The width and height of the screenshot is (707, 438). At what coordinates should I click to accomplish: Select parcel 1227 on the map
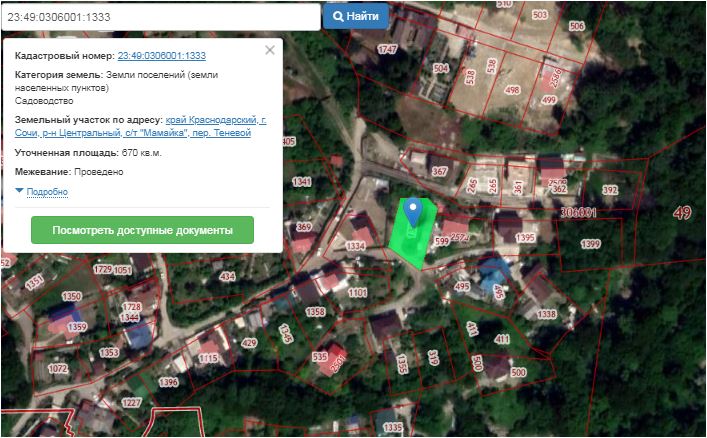[131, 402]
